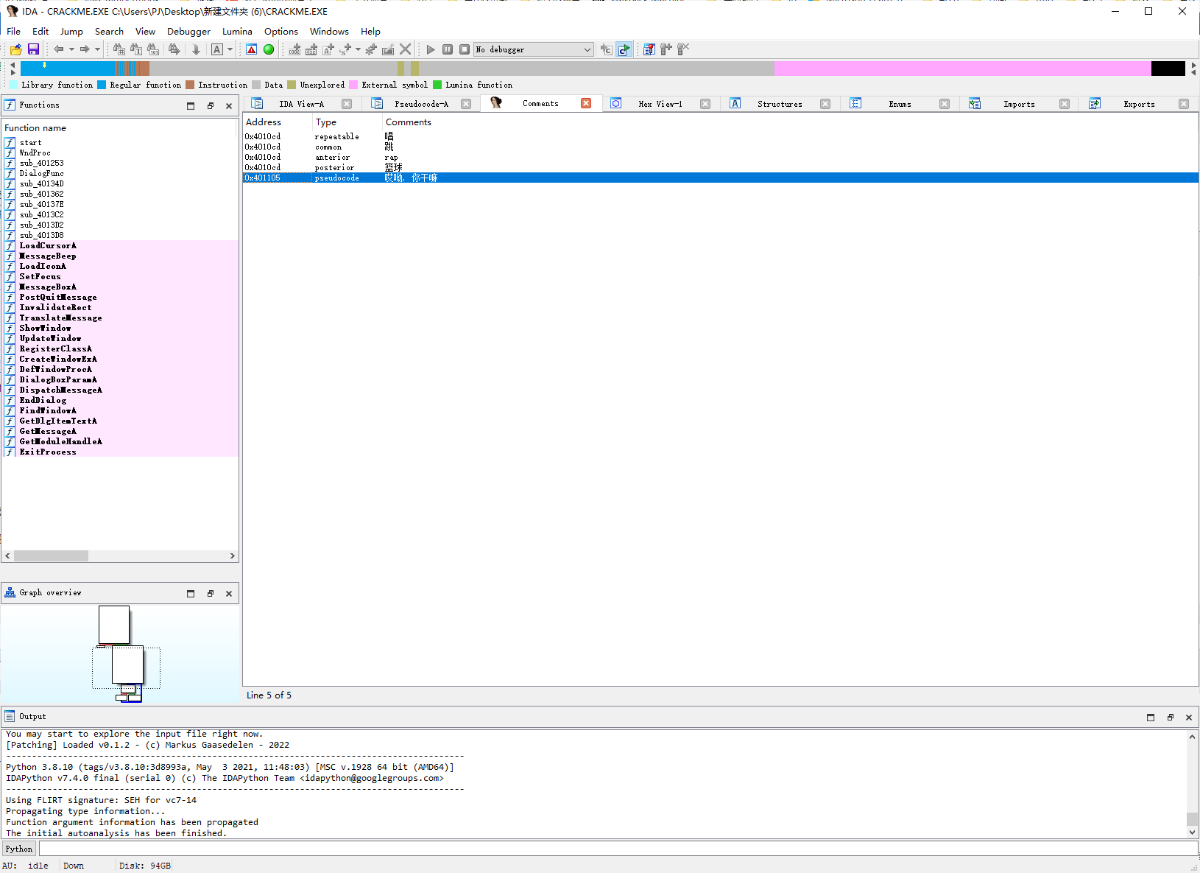Screen dimensions: 1200x873
Task: Open the back-history dropdown arrow
Action: tap(71, 49)
